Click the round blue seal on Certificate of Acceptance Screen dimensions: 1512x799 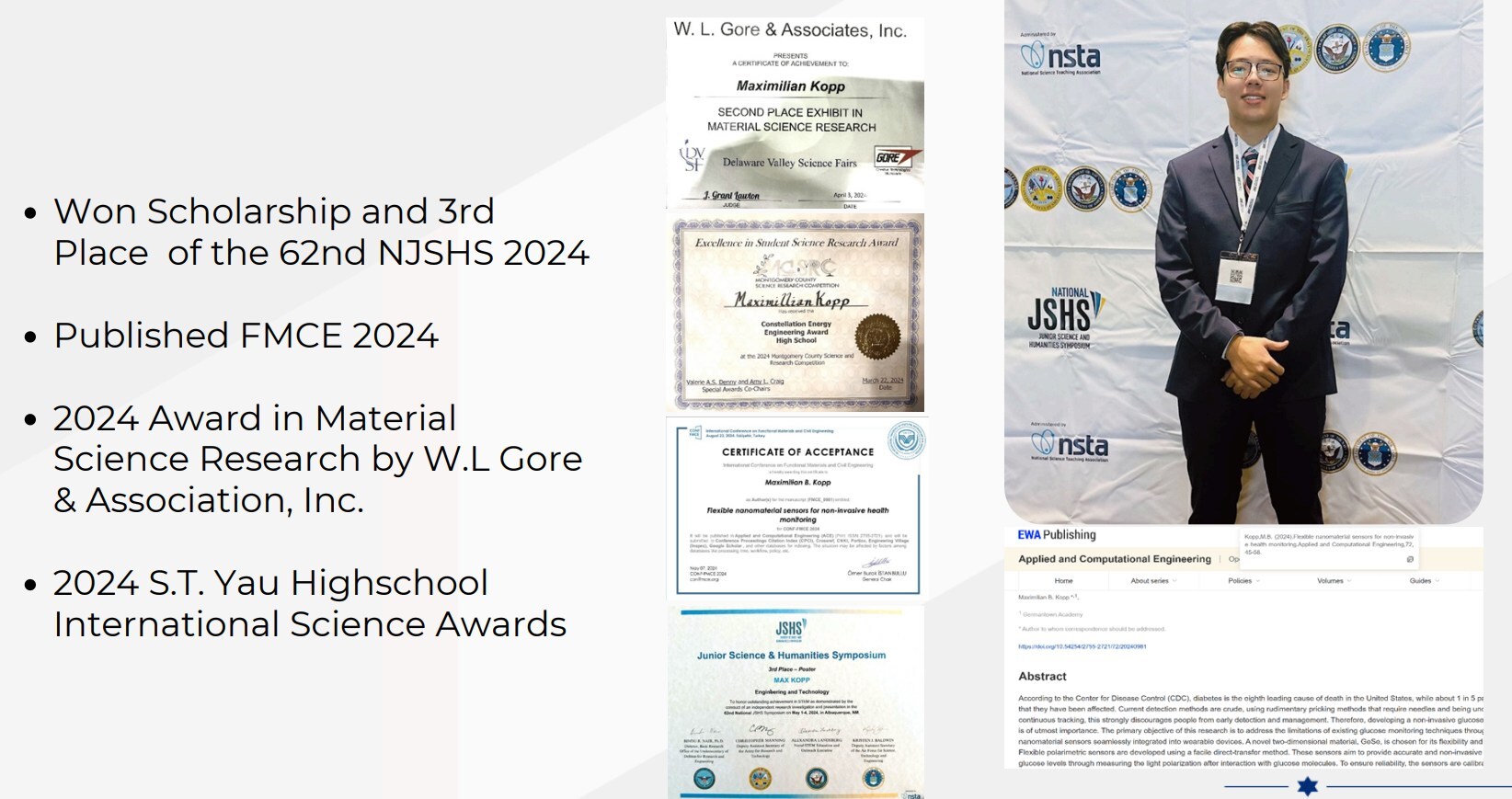point(906,440)
